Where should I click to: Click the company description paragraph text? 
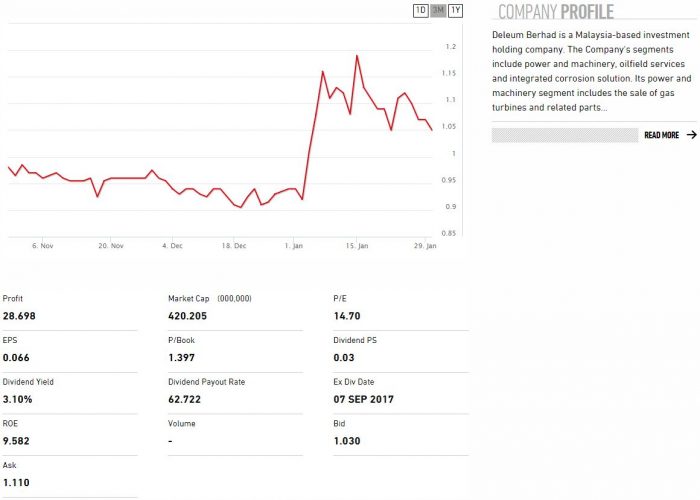591,70
